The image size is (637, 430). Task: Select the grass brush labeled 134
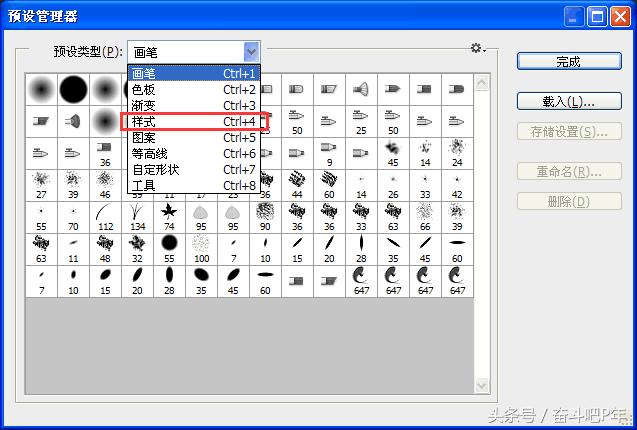click(x=136, y=215)
